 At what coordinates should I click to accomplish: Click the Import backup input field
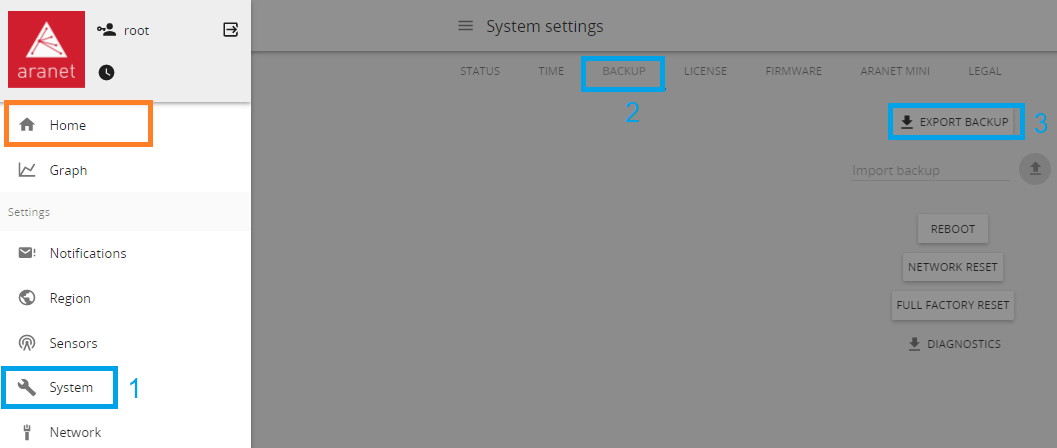click(930, 170)
